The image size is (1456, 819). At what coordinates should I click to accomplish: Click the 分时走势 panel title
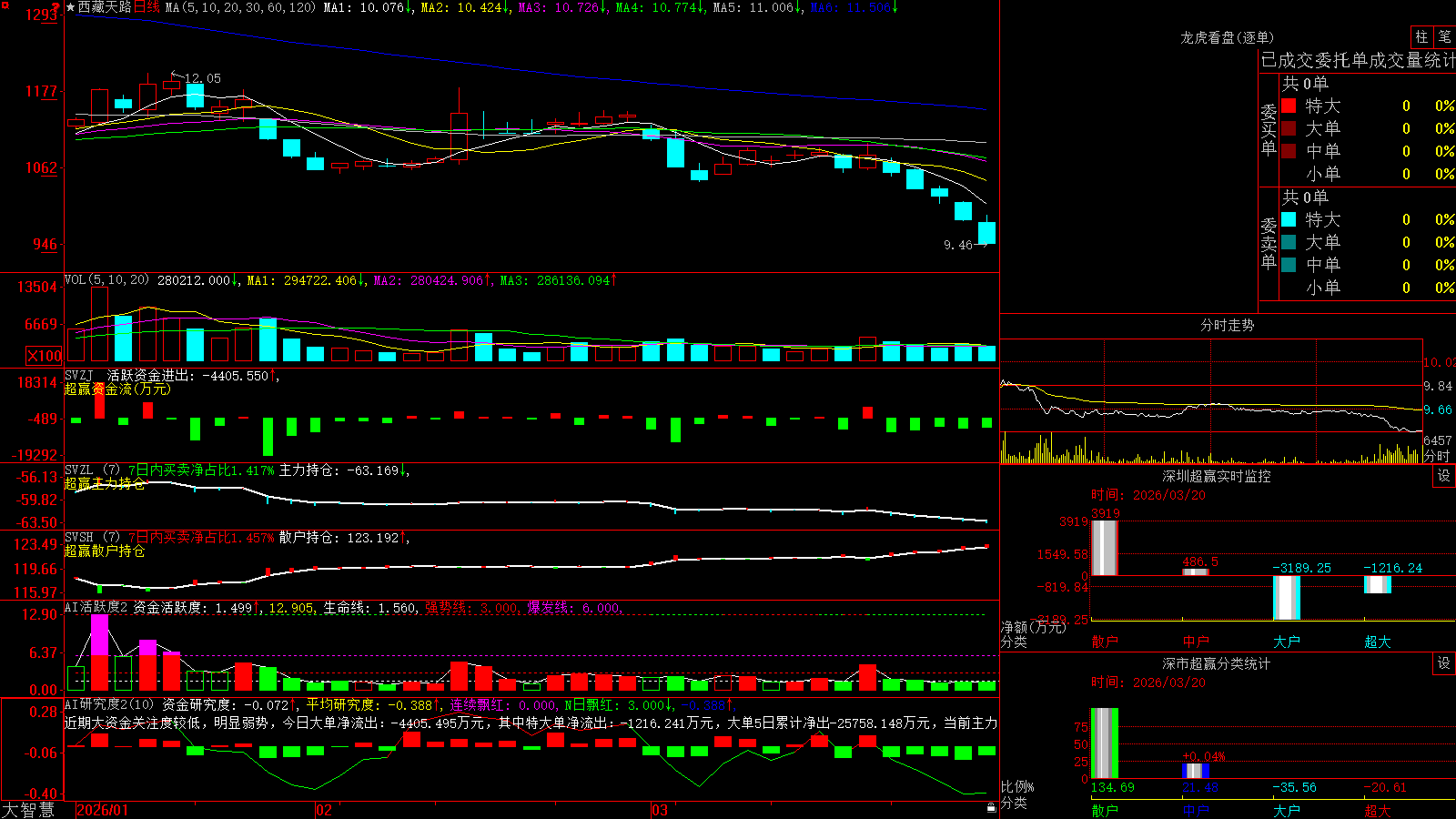pos(1227,325)
